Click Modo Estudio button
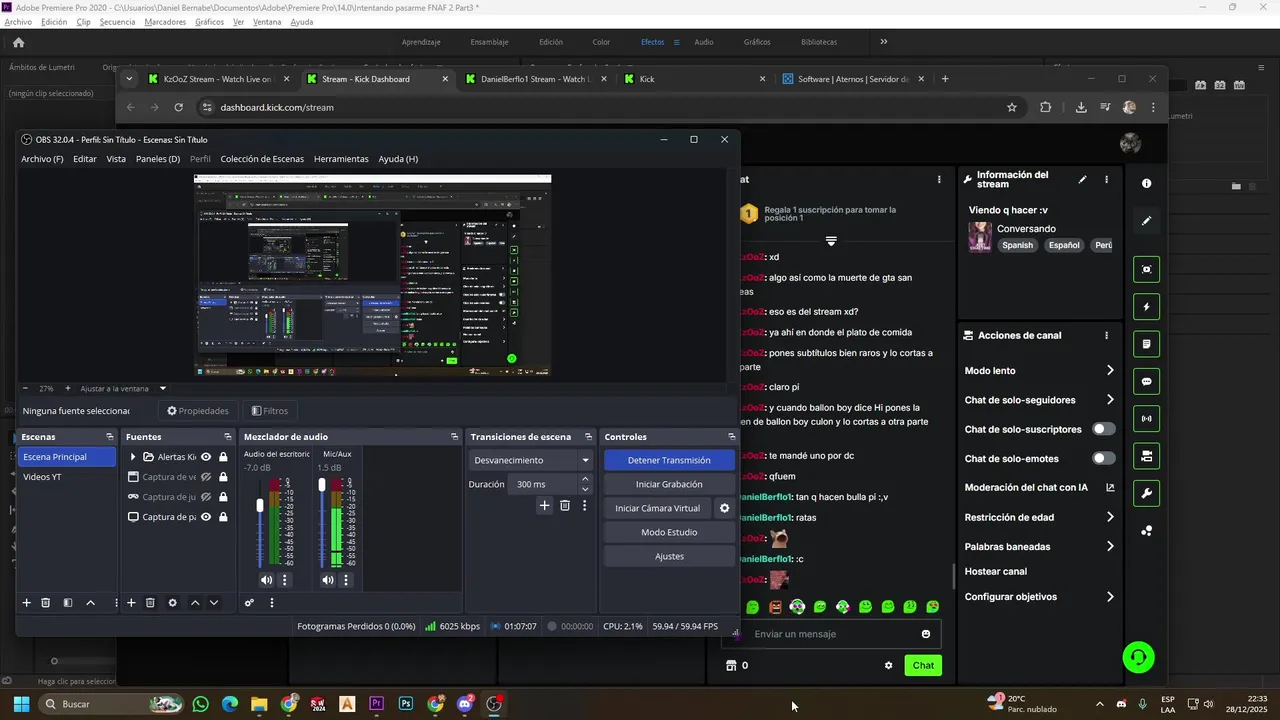Screen dimensions: 1280x720 coord(669,532)
